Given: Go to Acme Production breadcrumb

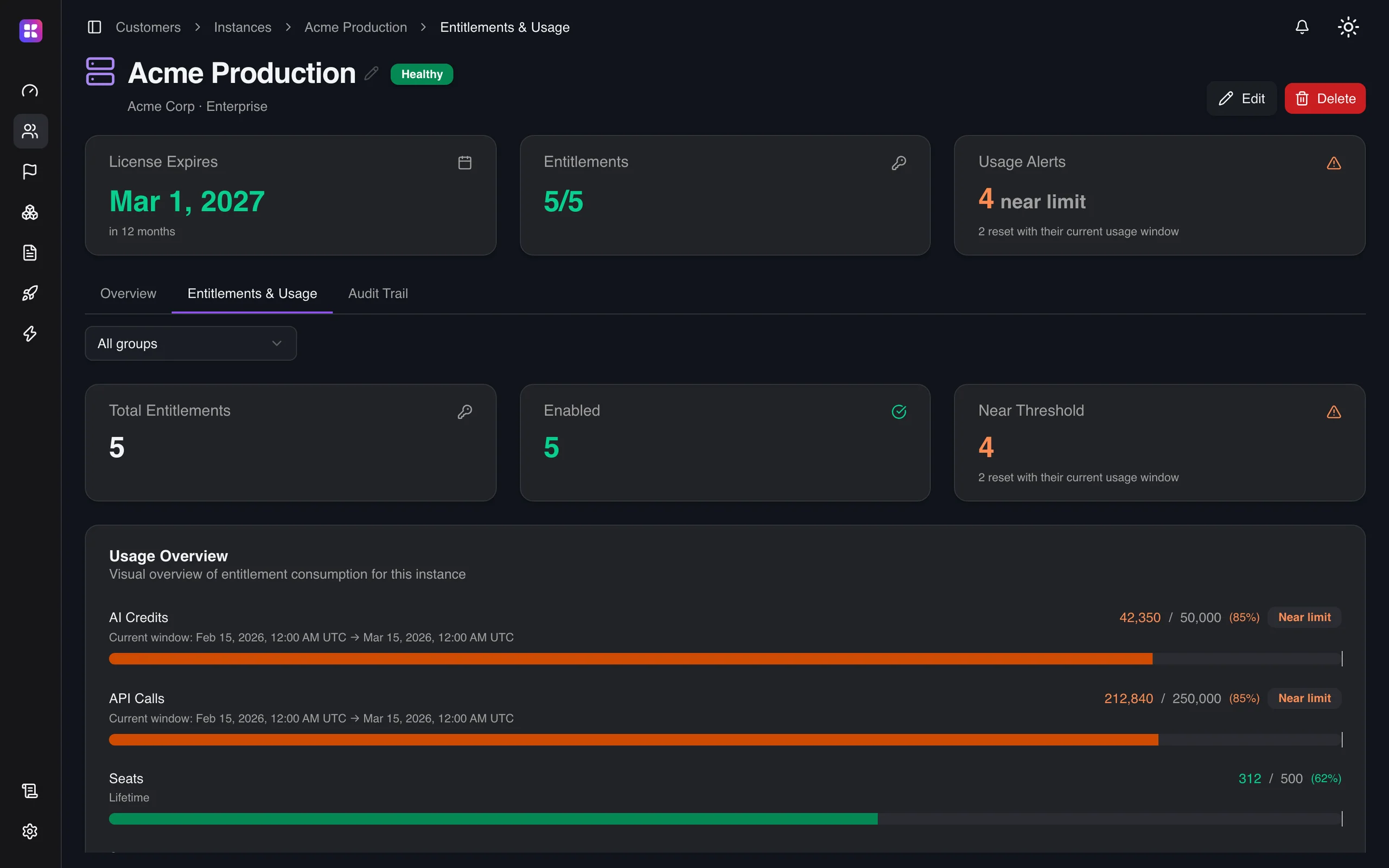Looking at the screenshot, I should coord(355,27).
